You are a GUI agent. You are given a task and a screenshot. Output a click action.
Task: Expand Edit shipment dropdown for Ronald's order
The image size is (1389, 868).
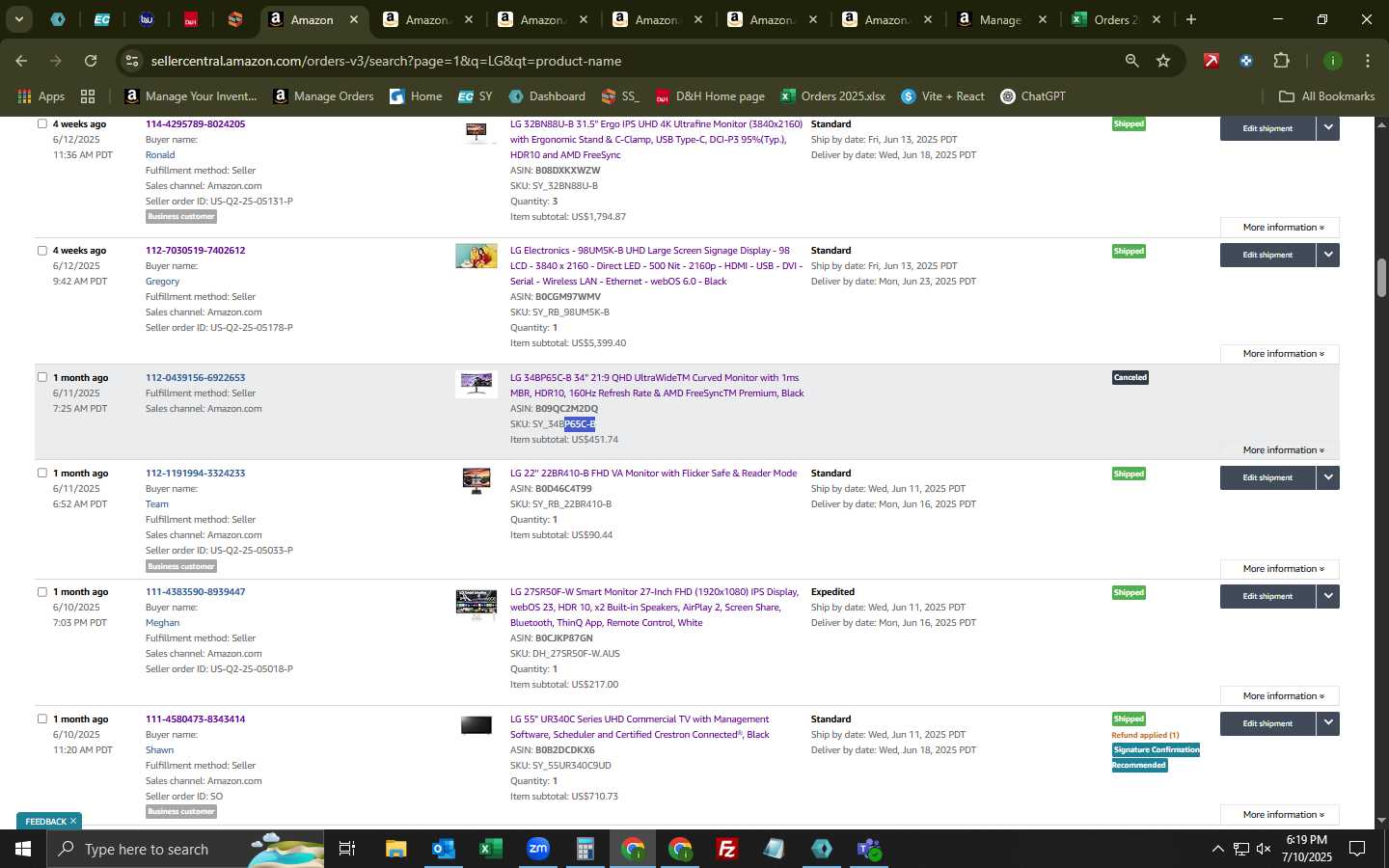[1328, 127]
